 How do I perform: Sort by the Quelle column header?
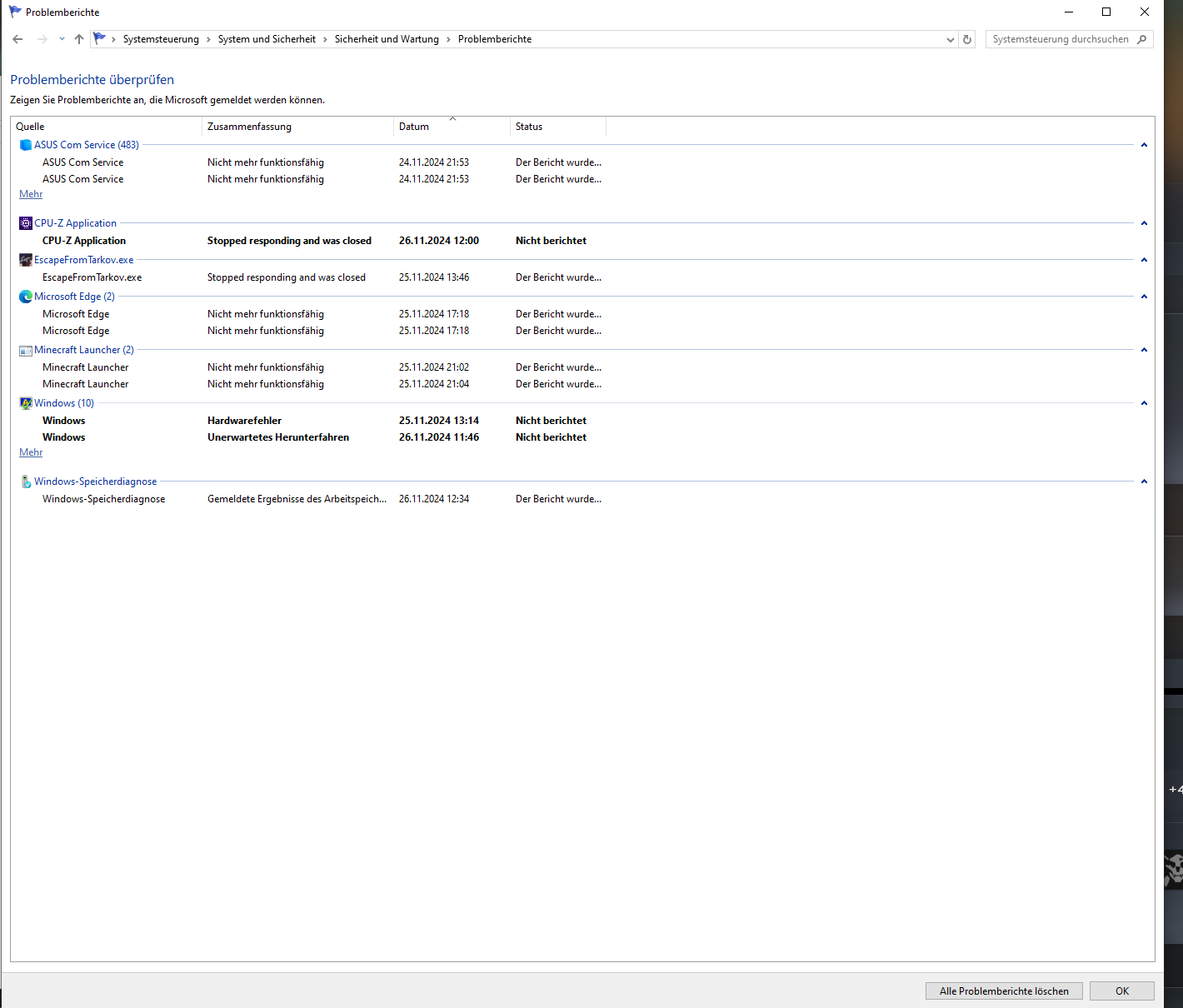click(x=107, y=127)
